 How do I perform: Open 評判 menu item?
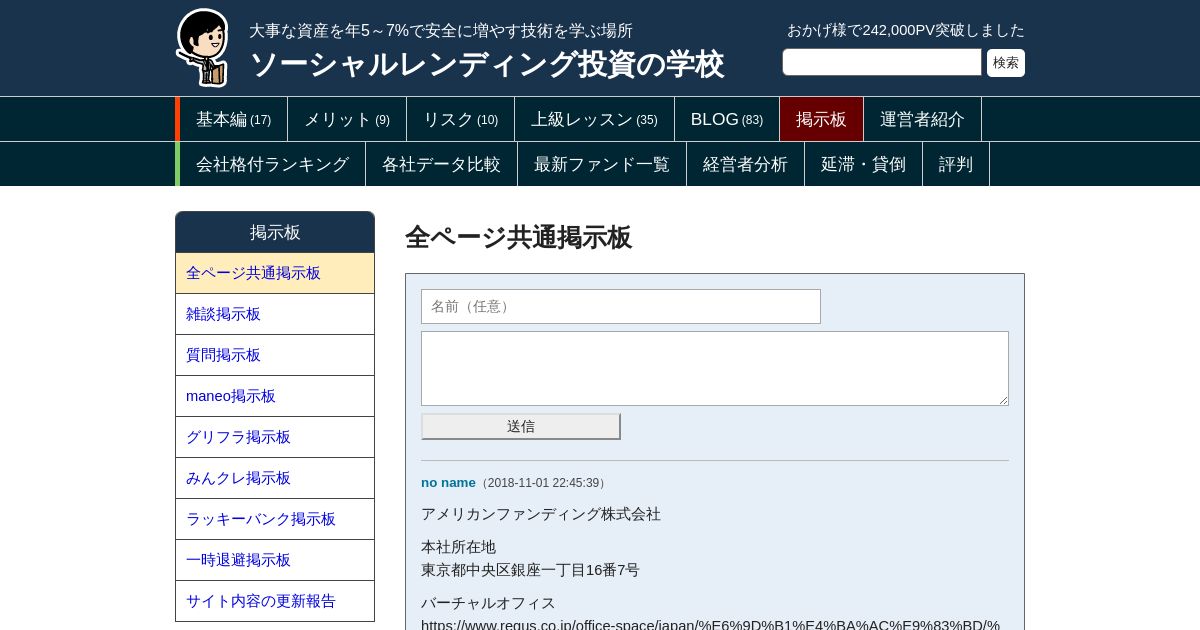pyautogui.click(x=956, y=164)
